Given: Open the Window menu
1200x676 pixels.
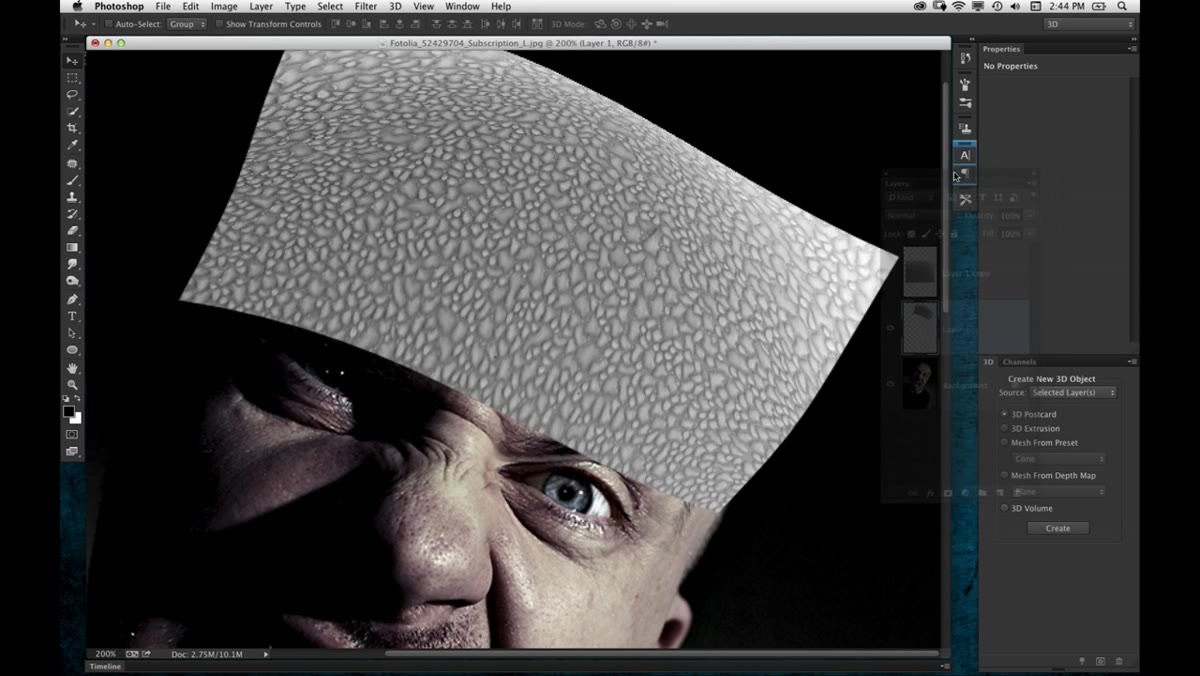Looking at the screenshot, I should coord(462,6).
